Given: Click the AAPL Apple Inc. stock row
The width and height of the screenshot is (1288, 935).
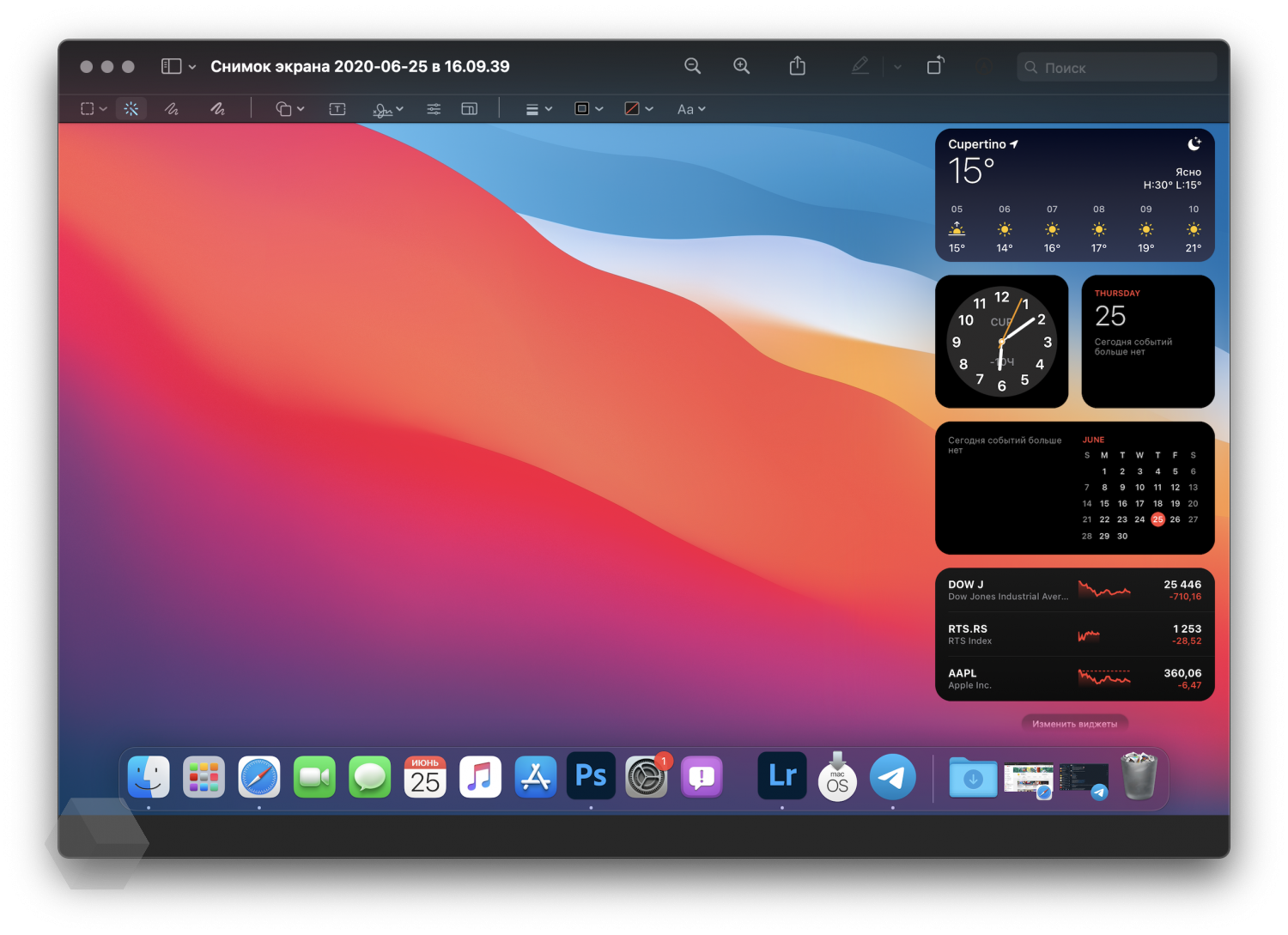Looking at the screenshot, I should 1075,679.
